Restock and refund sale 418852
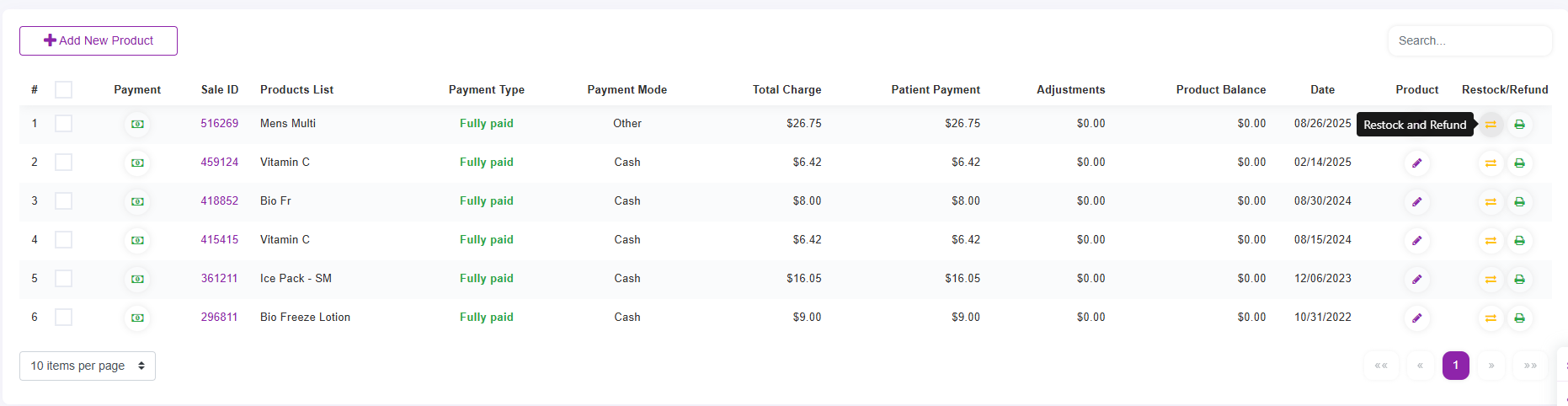The height and width of the screenshot is (406, 1568). 1490,201
